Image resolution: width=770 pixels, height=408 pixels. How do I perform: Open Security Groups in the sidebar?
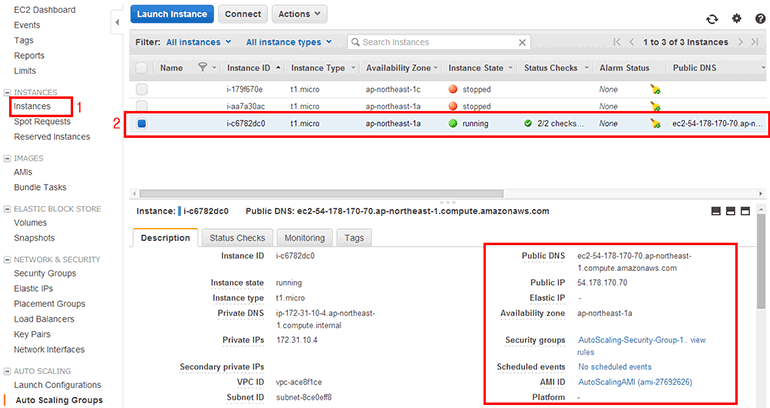(x=44, y=273)
